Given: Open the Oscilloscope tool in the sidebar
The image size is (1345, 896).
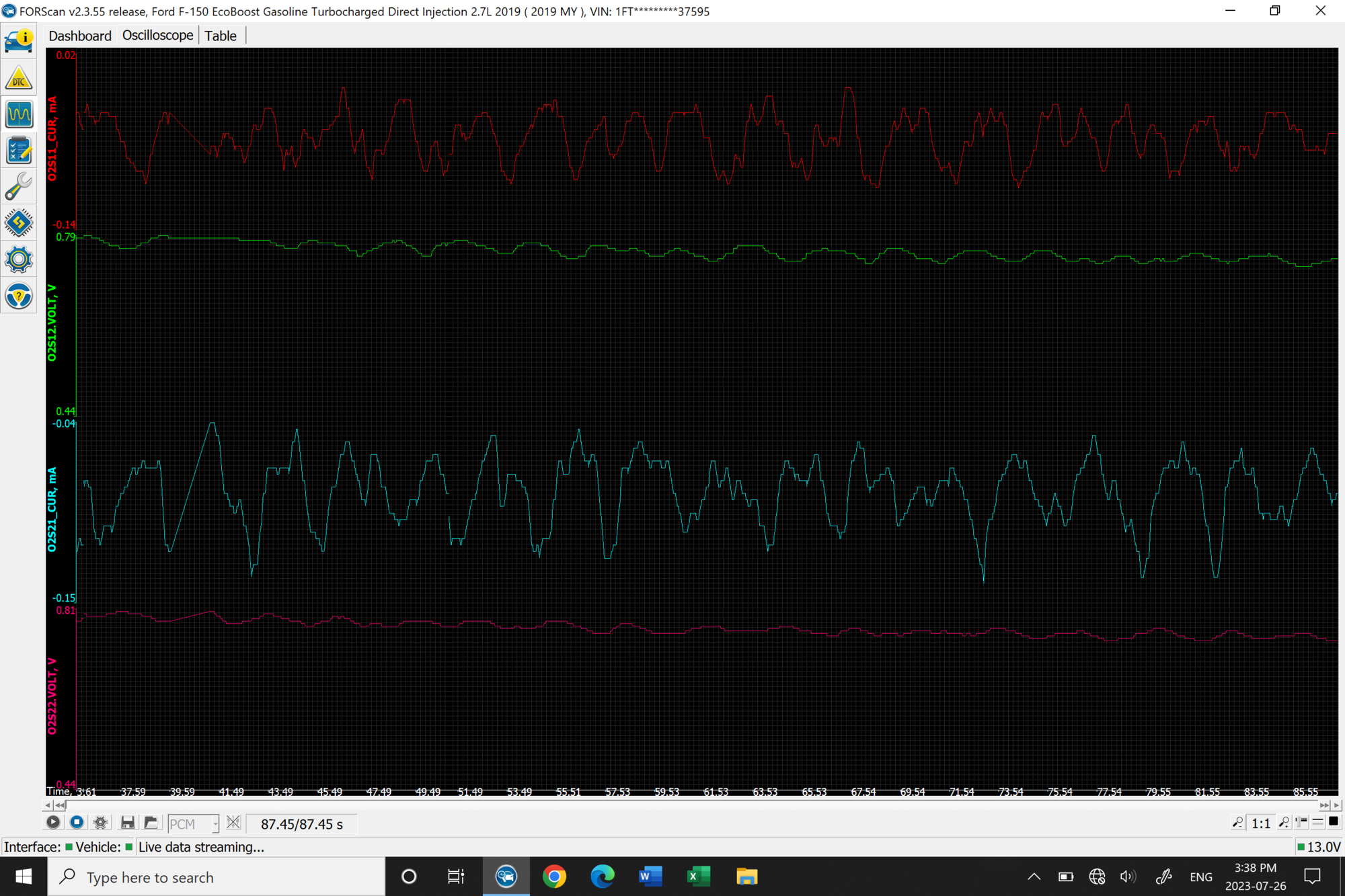Looking at the screenshot, I should pos(19,114).
